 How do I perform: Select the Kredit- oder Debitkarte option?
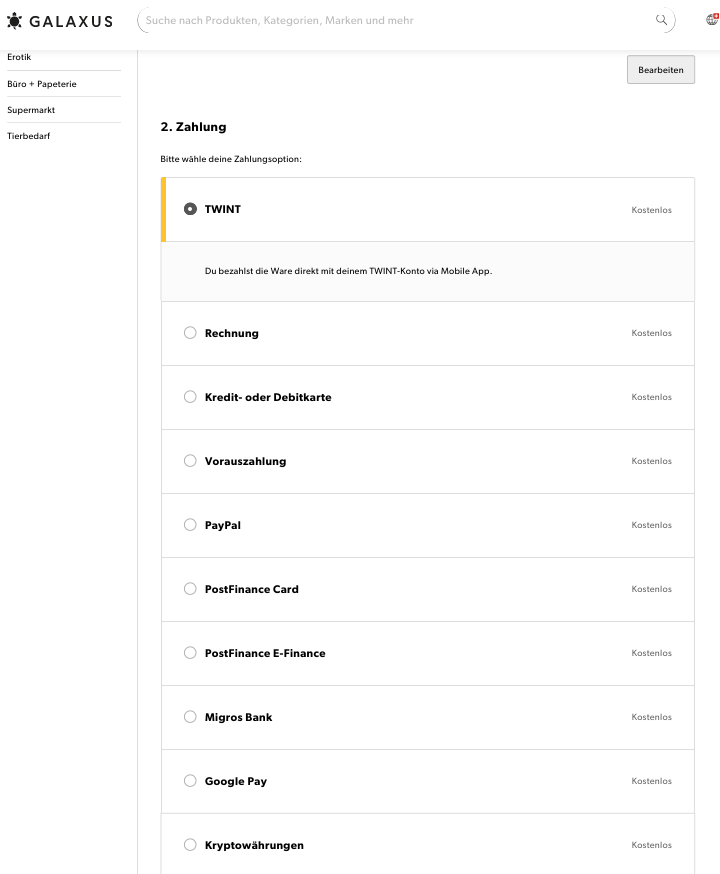click(x=190, y=397)
